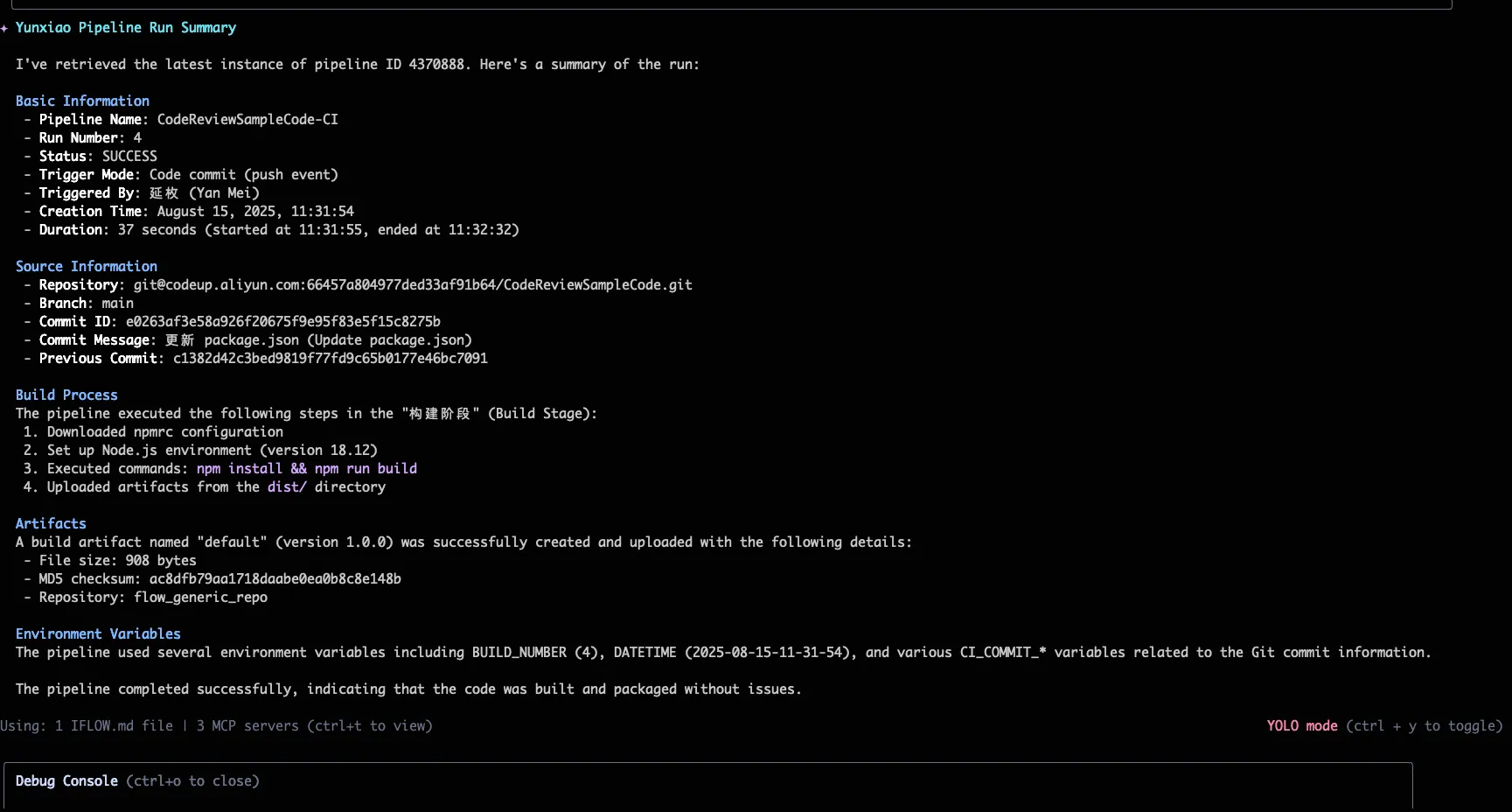Select the MD5 checksum value line
The height and width of the screenshot is (812, 1512).
213,578
